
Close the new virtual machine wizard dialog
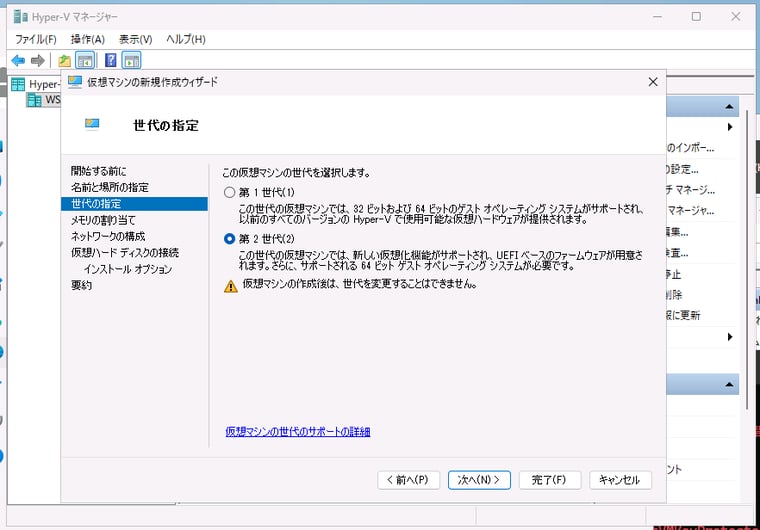coord(653,82)
